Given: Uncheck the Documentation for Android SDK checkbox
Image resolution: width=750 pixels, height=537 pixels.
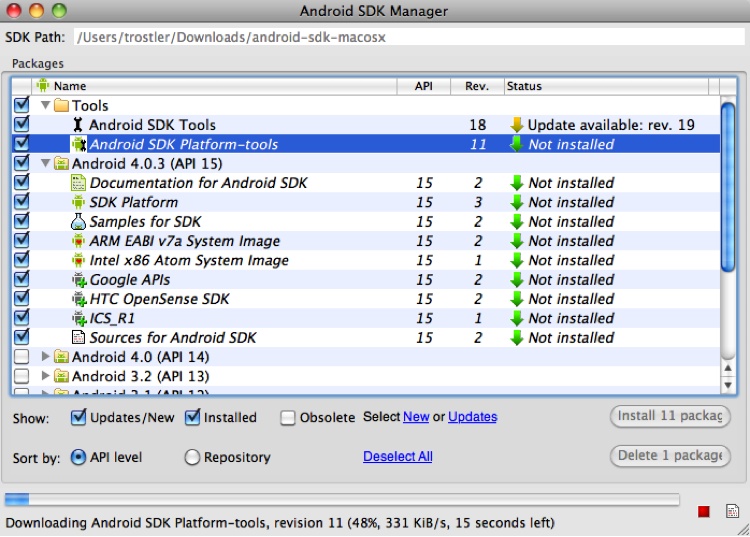Looking at the screenshot, I should coord(22,182).
